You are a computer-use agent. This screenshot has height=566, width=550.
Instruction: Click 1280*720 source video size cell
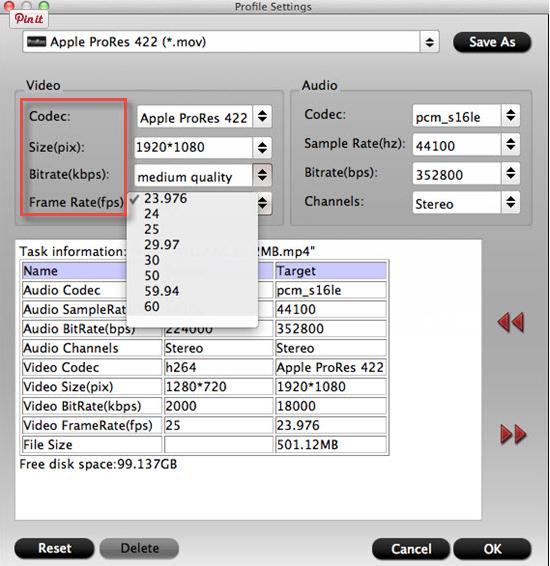pos(218,387)
